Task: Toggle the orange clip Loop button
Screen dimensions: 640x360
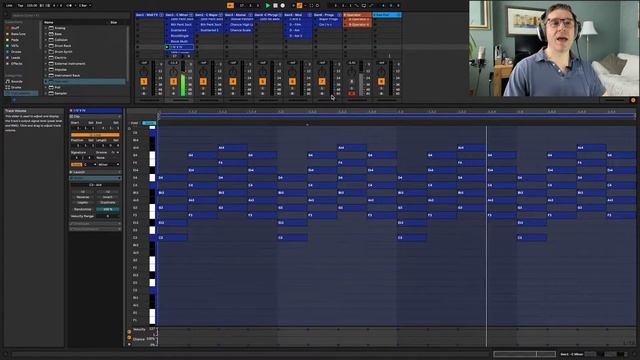Action: 95,135
